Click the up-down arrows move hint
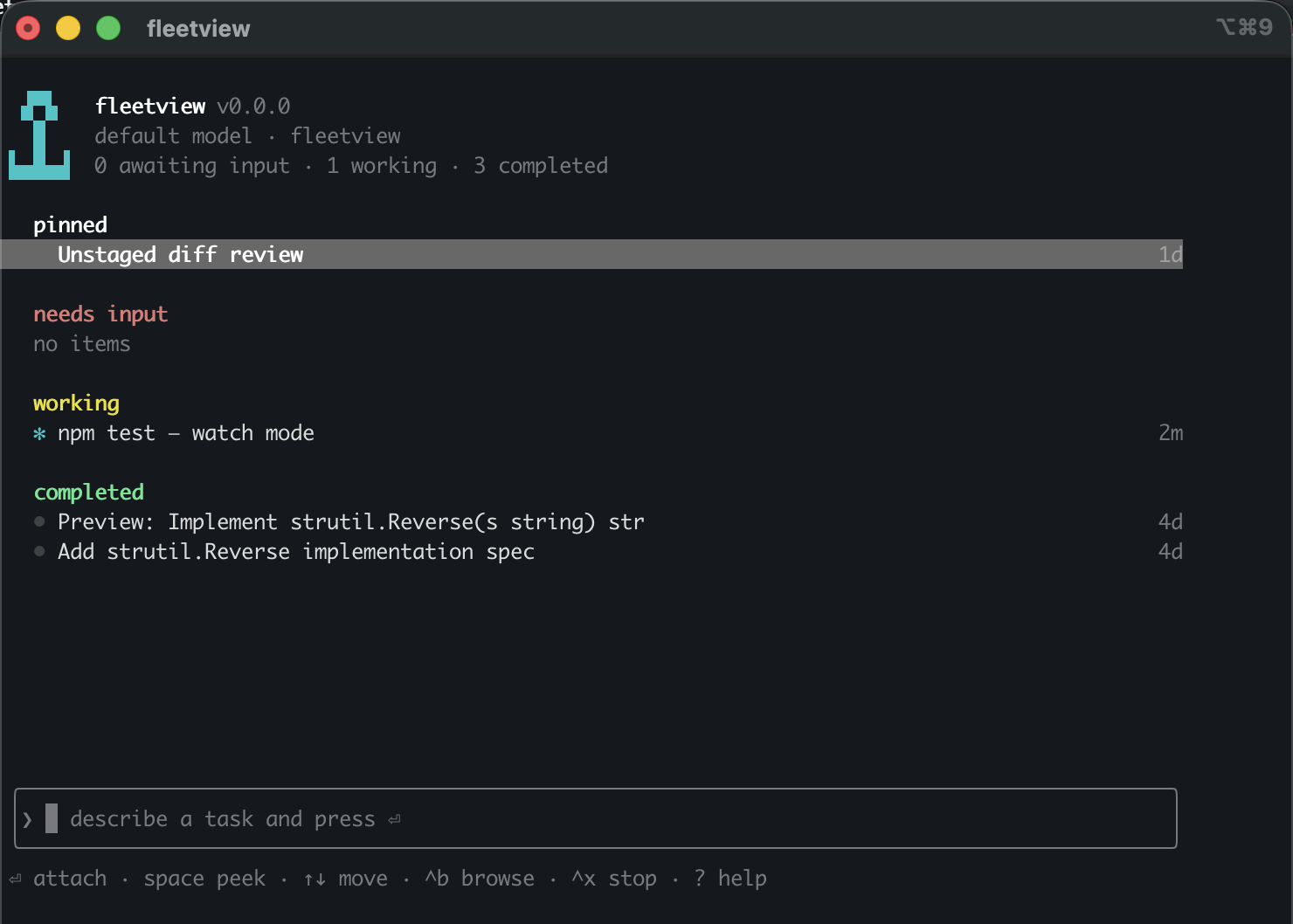 tap(345, 879)
